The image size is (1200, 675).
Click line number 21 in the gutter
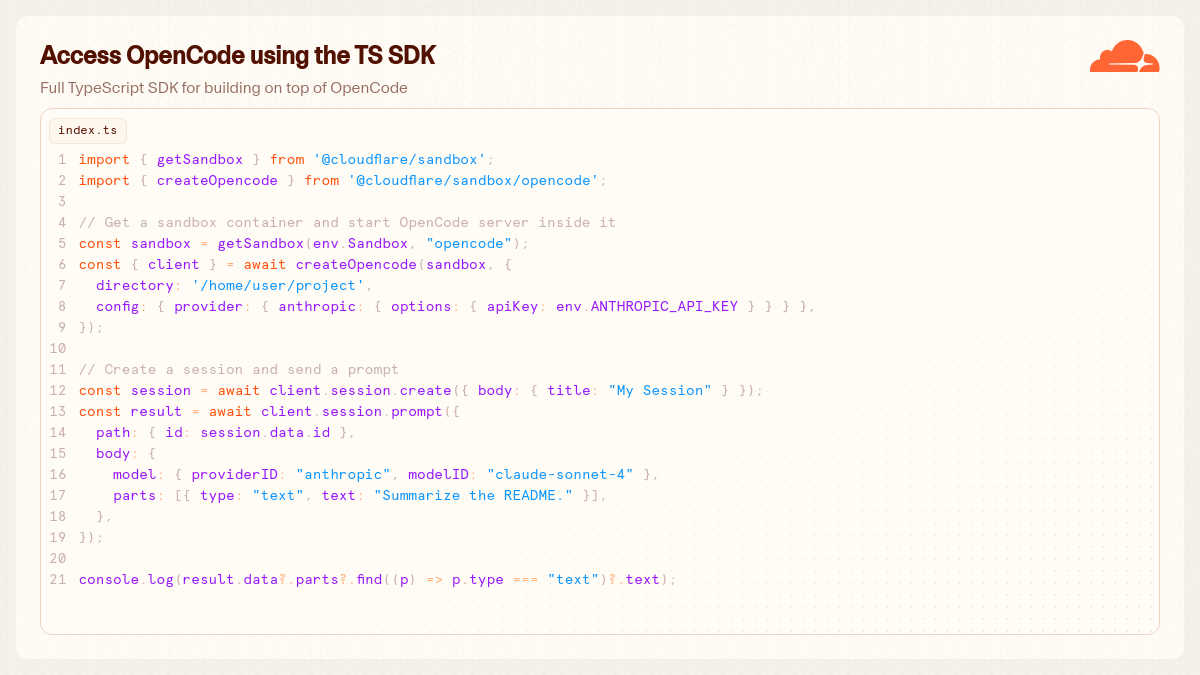[x=58, y=580]
